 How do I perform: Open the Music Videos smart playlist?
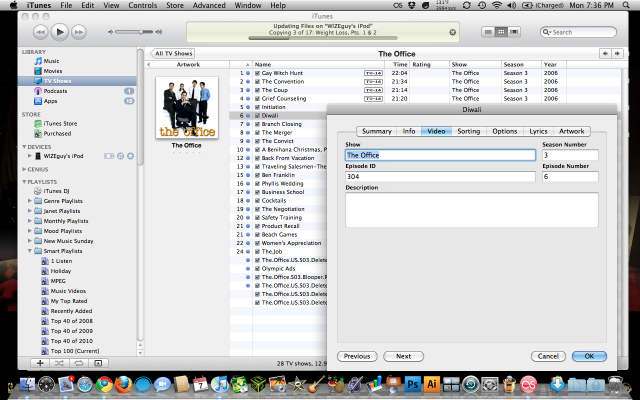click(x=68, y=291)
